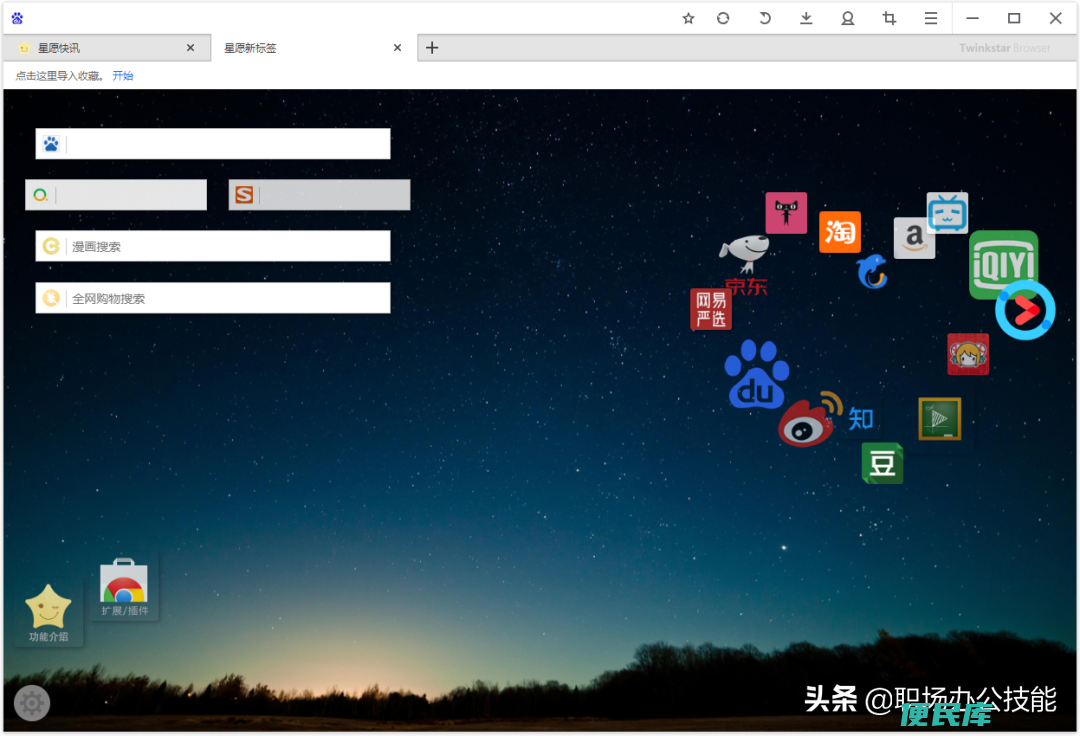Close the 星愿新标签 tab
This screenshot has height=736, width=1080.
[397, 48]
